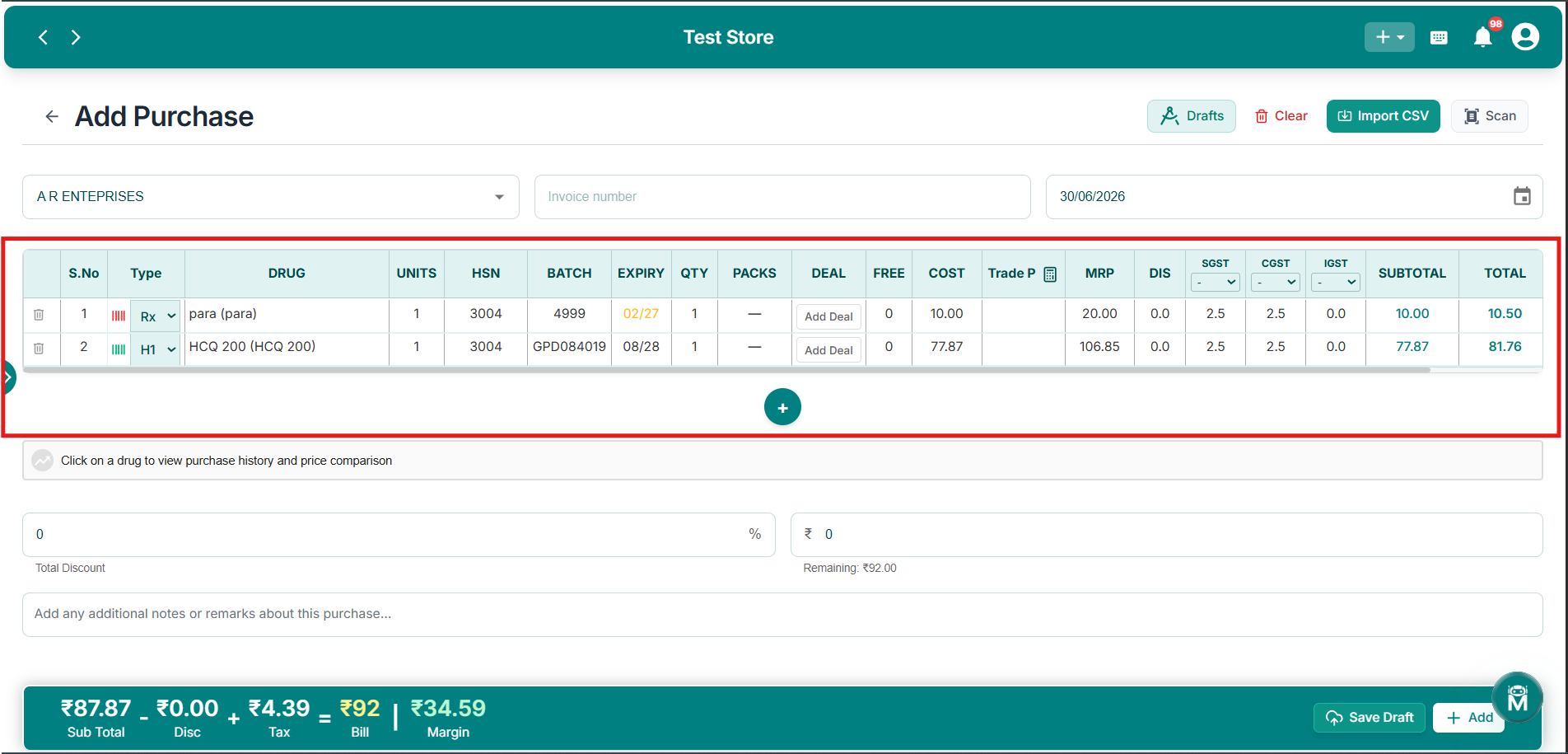1568x754 pixels.
Task: Select the para (para) drug cell
Action: [287, 314]
